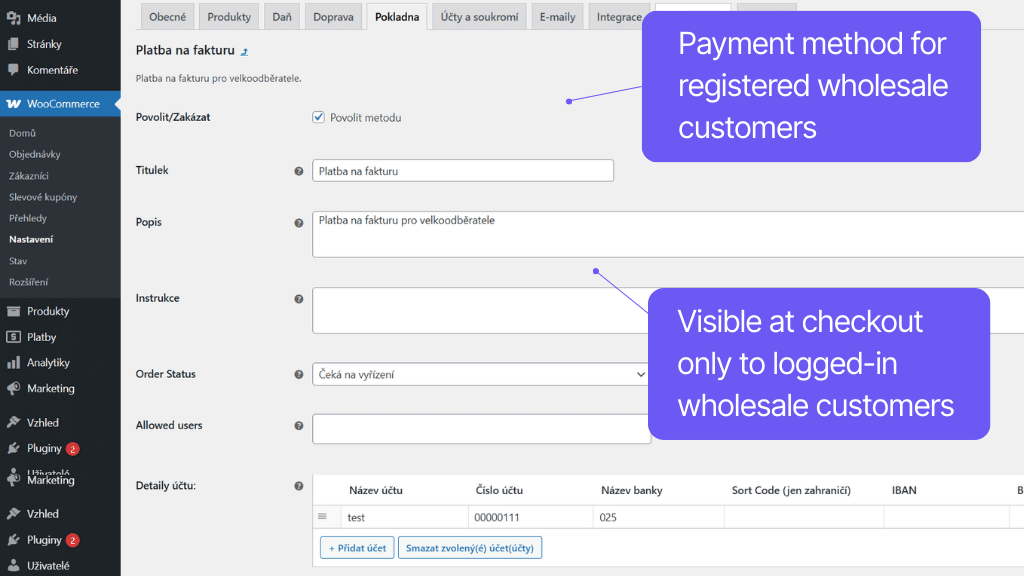Image resolution: width=1024 pixels, height=576 pixels.
Task: Click the drag handle of test account row
Action: [x=322, y=517]
